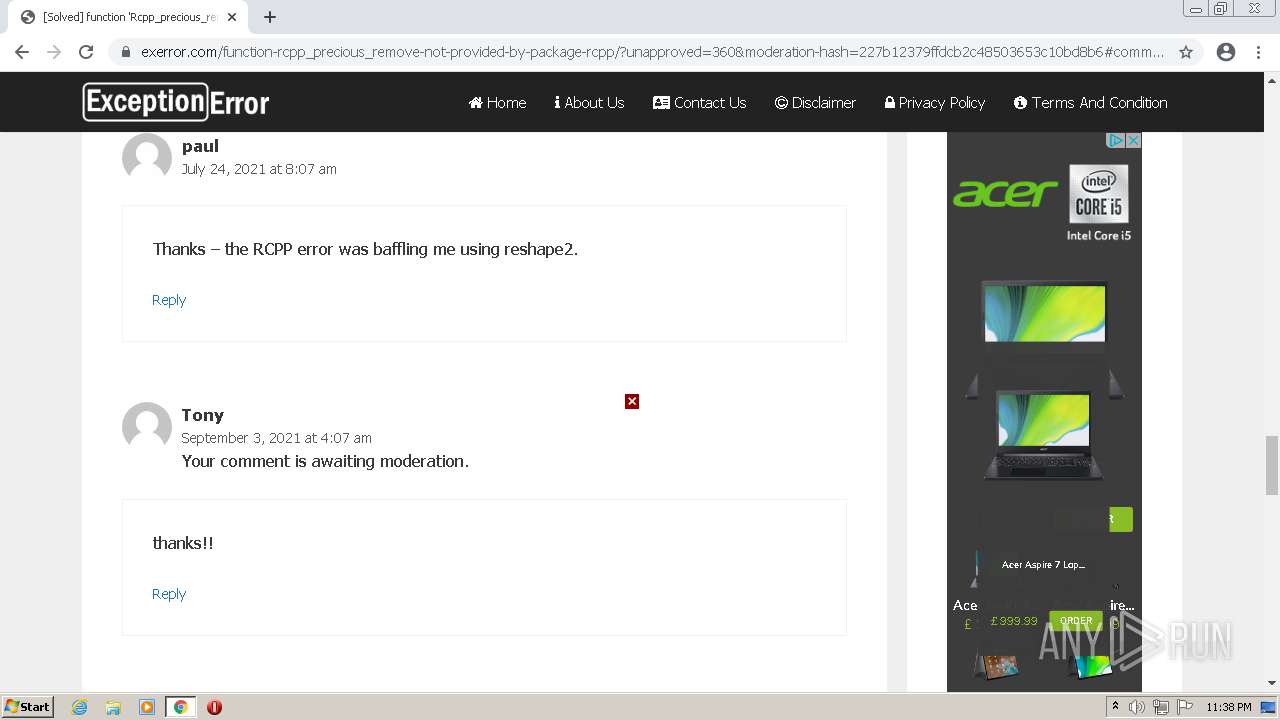Image resolution: width=1280 pixels, height=720 pixels.
Task: Click the 'Acer Aspire 7 Lap...' ad title
Action: tap(1043, 565)
